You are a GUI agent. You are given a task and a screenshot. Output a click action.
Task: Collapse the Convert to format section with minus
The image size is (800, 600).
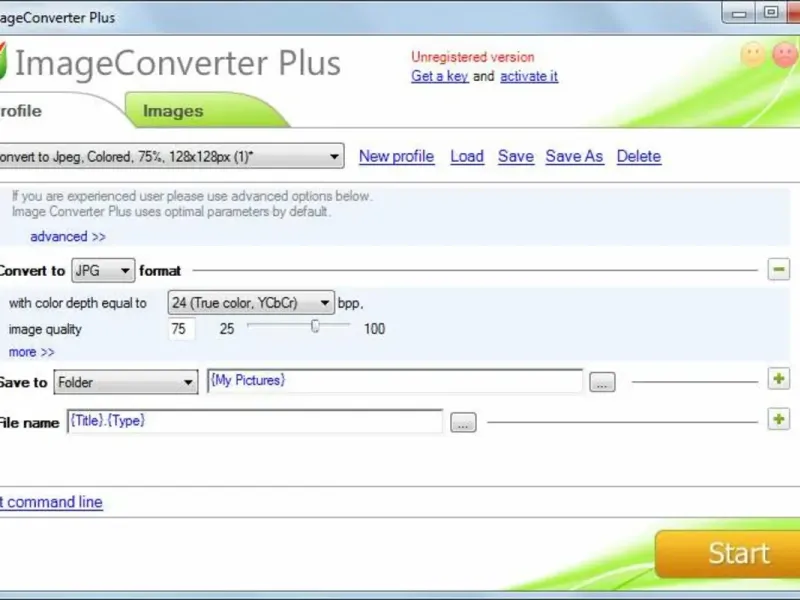point(779,269)
